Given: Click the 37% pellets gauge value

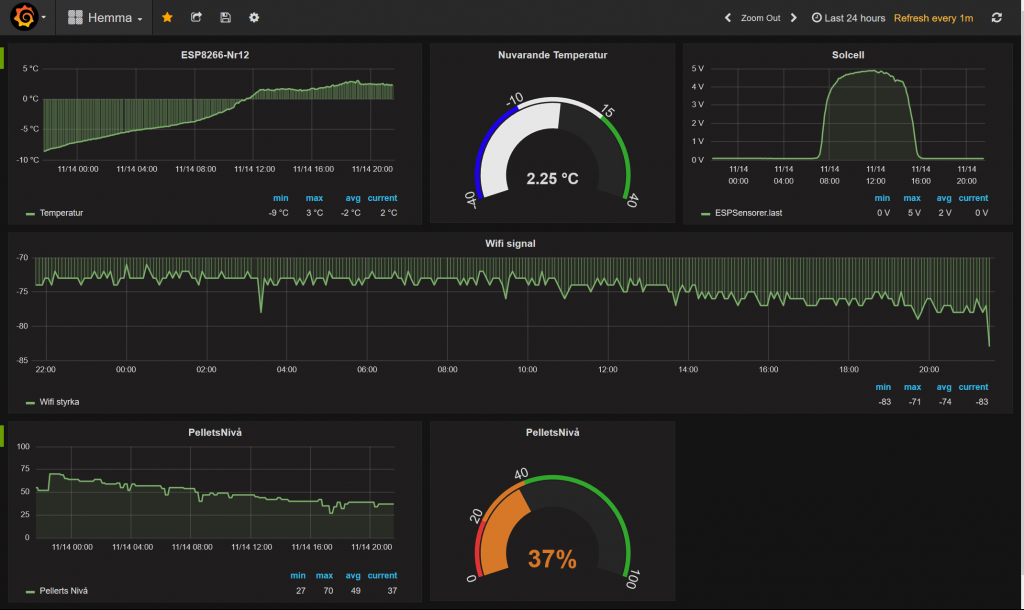Looking at the screenshot, I should pos(552,559).
